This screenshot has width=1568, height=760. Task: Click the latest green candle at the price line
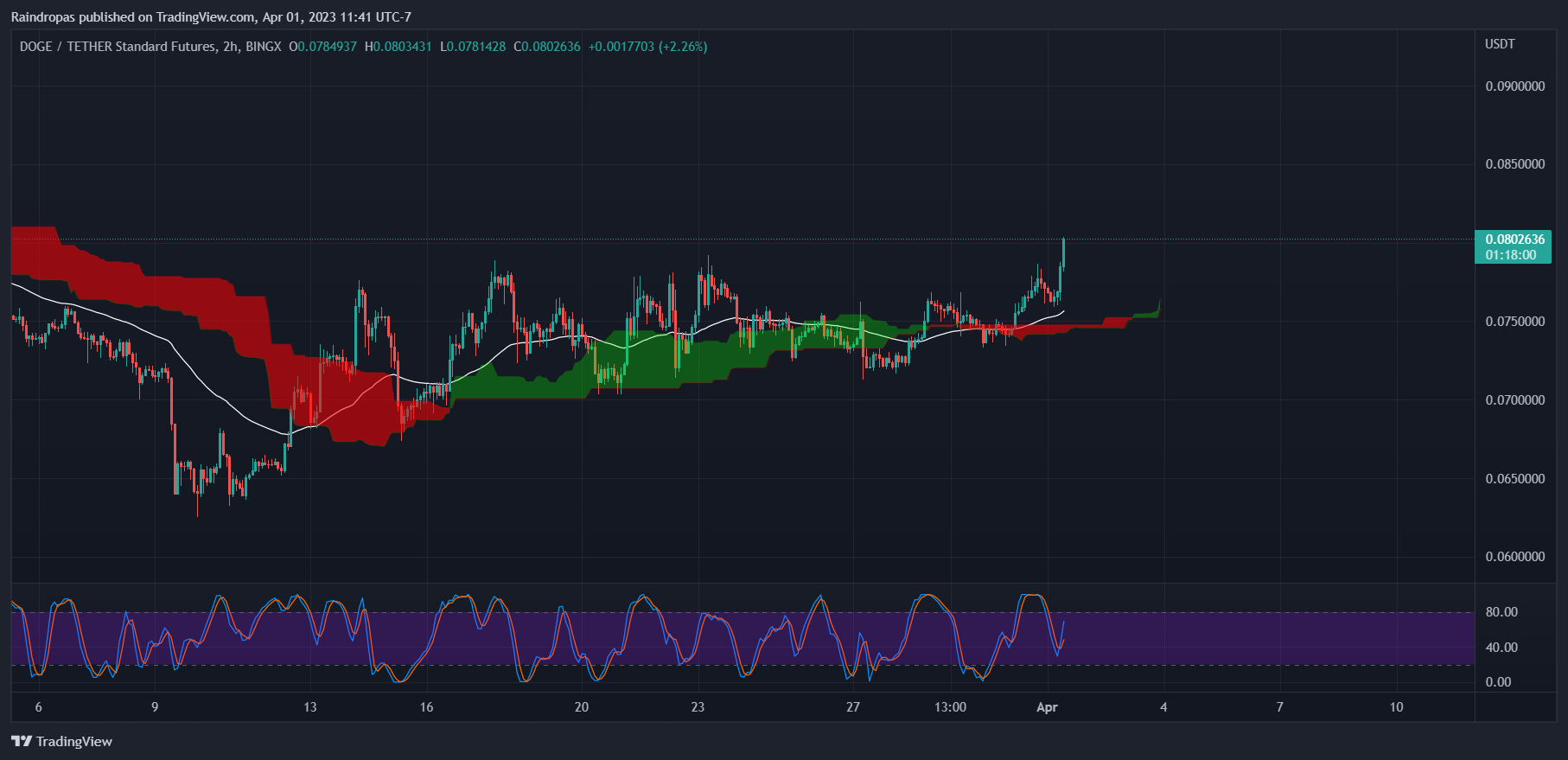tap(1062, 254)
